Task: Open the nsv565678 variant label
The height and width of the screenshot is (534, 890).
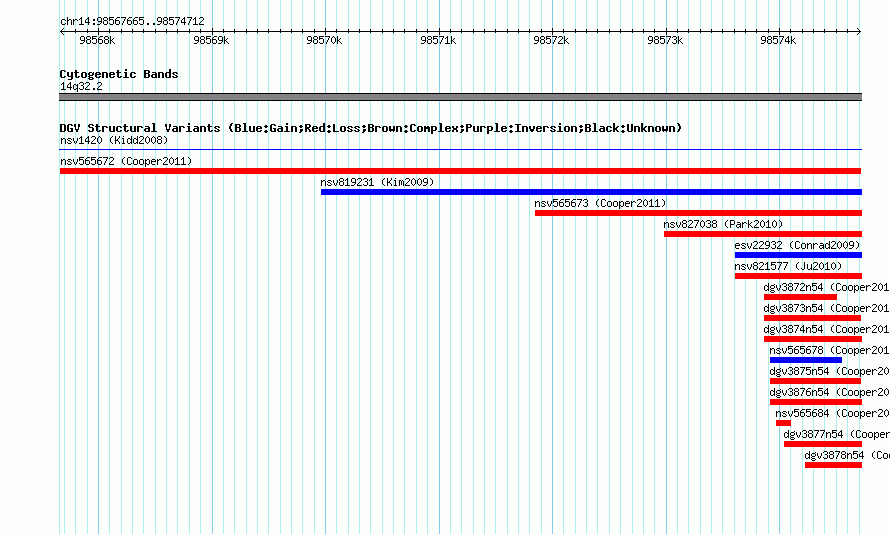Action: (x=829, y=350)
